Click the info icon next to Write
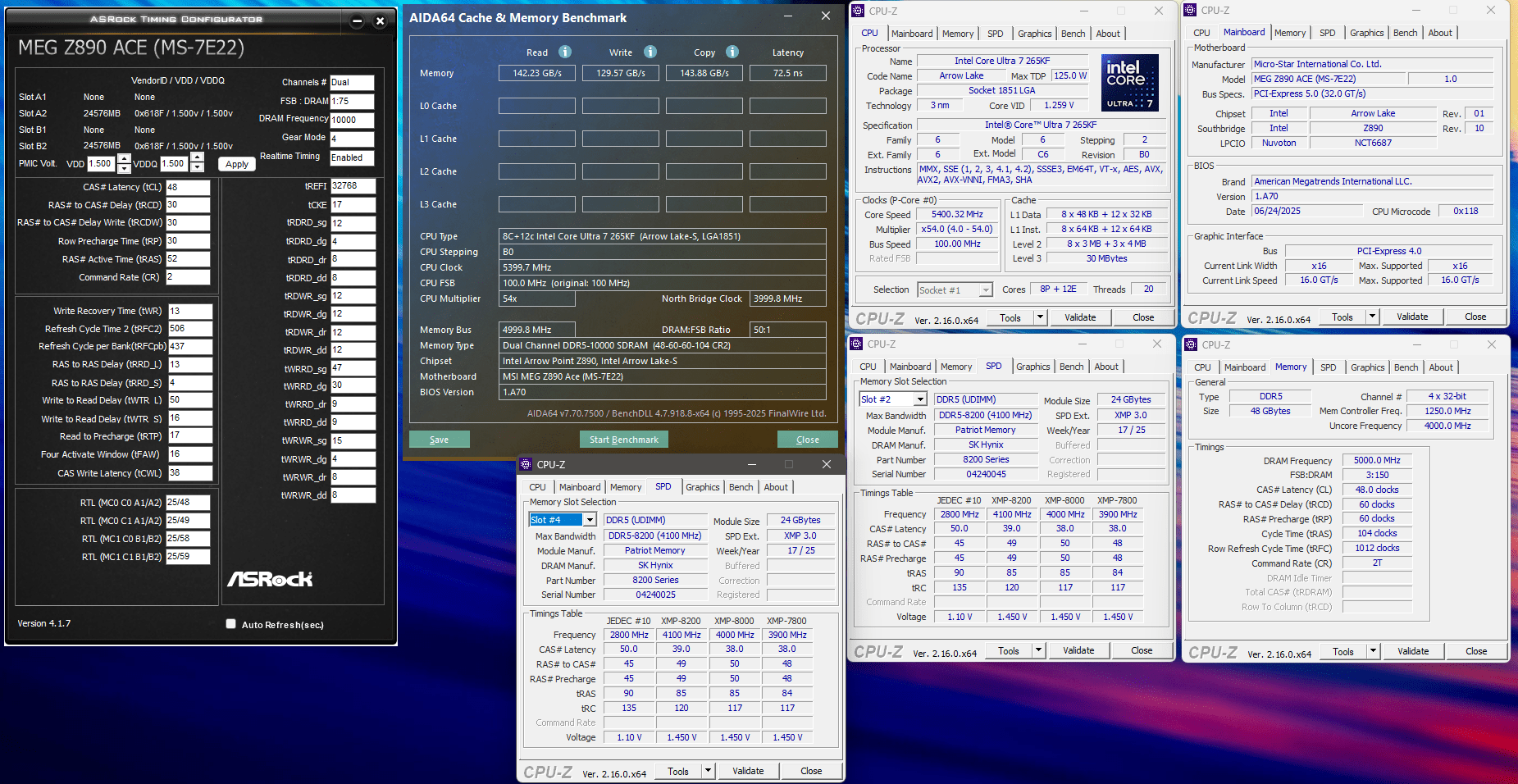Screen dimensions: 1518x784 (650, 52)
